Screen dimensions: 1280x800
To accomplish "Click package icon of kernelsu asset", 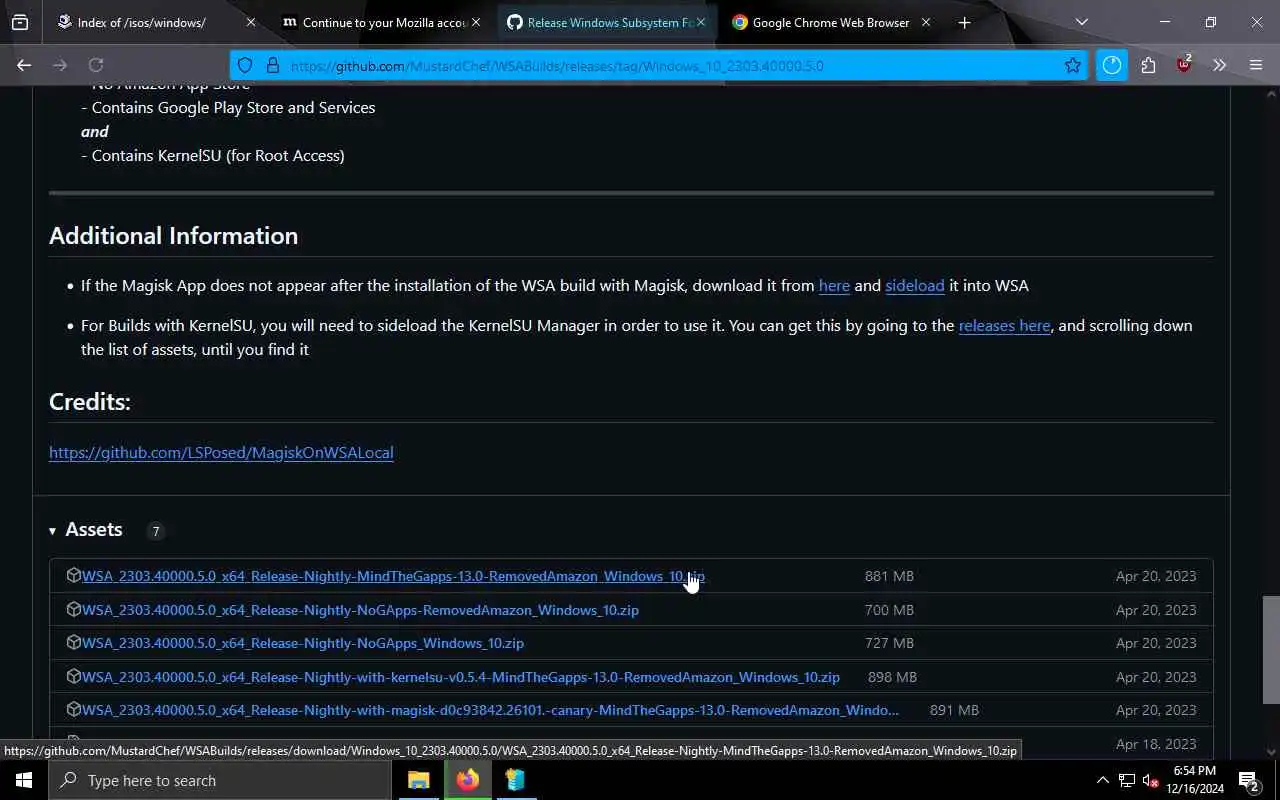I will (x=73, y=676).
